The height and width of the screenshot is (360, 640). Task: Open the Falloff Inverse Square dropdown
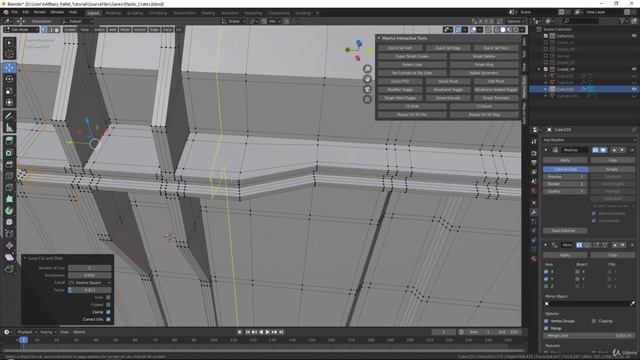point(89,282)
